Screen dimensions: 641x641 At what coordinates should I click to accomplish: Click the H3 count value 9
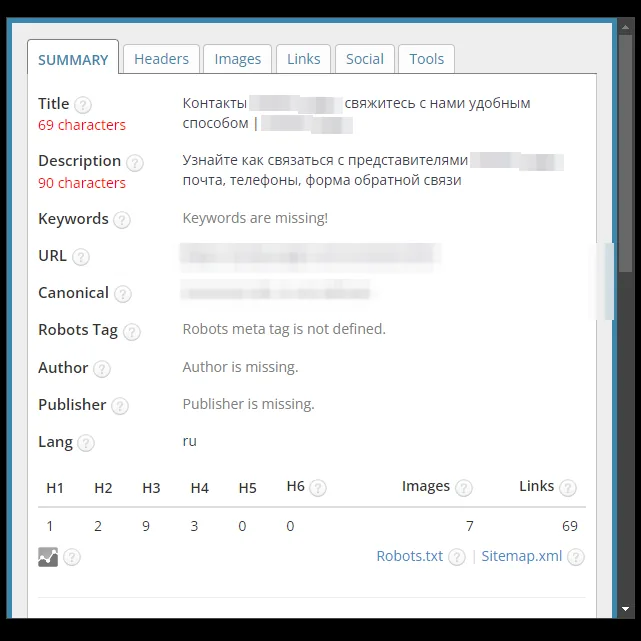[x=146, y=526]
